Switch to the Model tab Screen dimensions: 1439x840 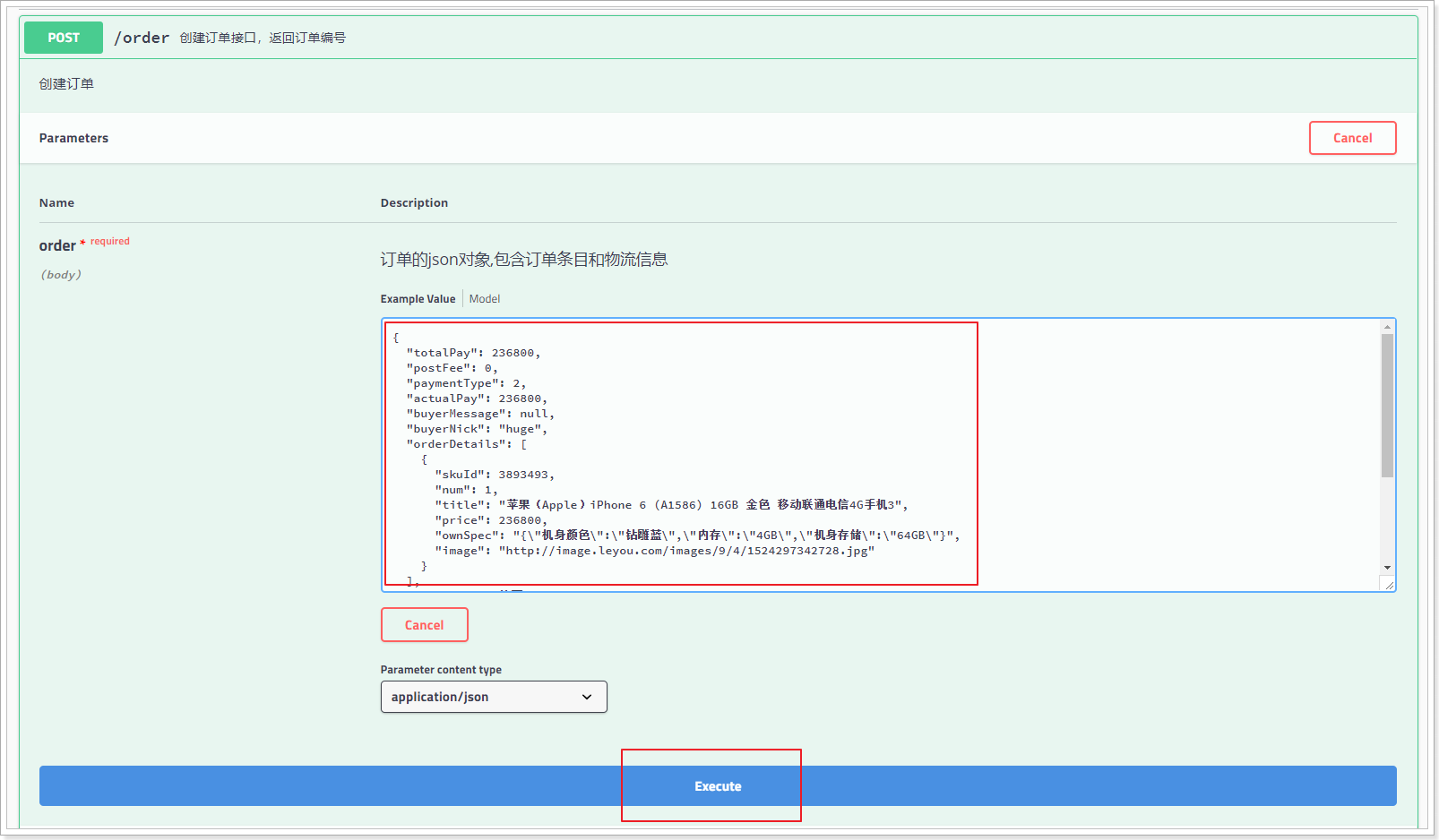[485, 299]
